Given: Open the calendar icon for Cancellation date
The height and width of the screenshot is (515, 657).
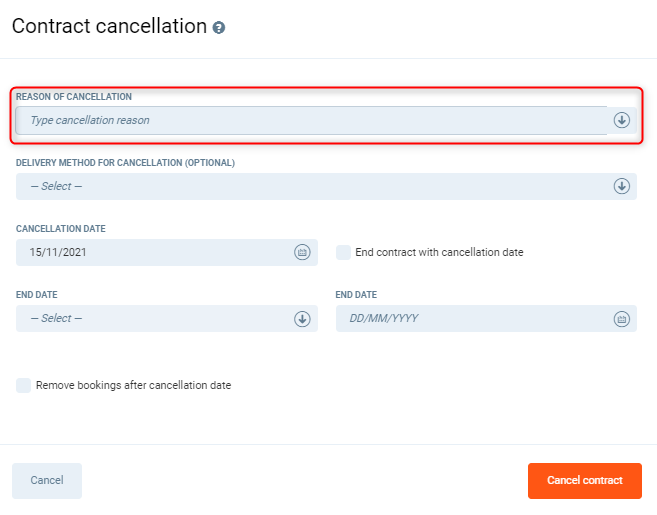Looking at the screenshot, I should tap(302, 252).
